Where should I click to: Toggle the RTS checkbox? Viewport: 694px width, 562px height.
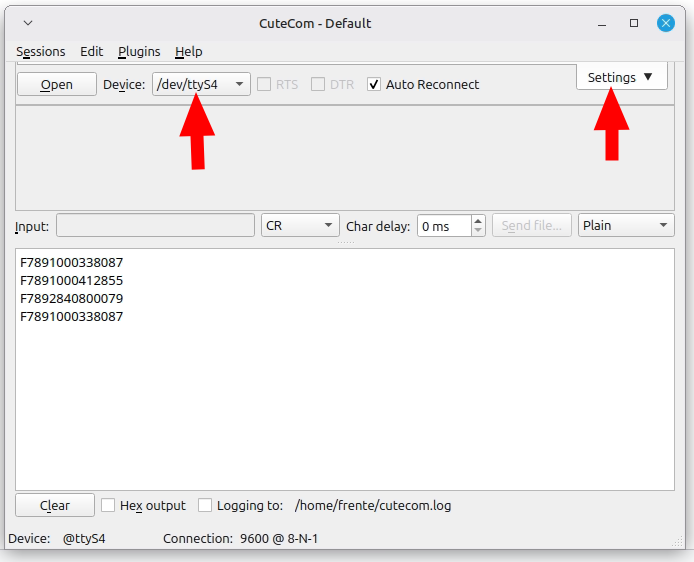point(264,84)
